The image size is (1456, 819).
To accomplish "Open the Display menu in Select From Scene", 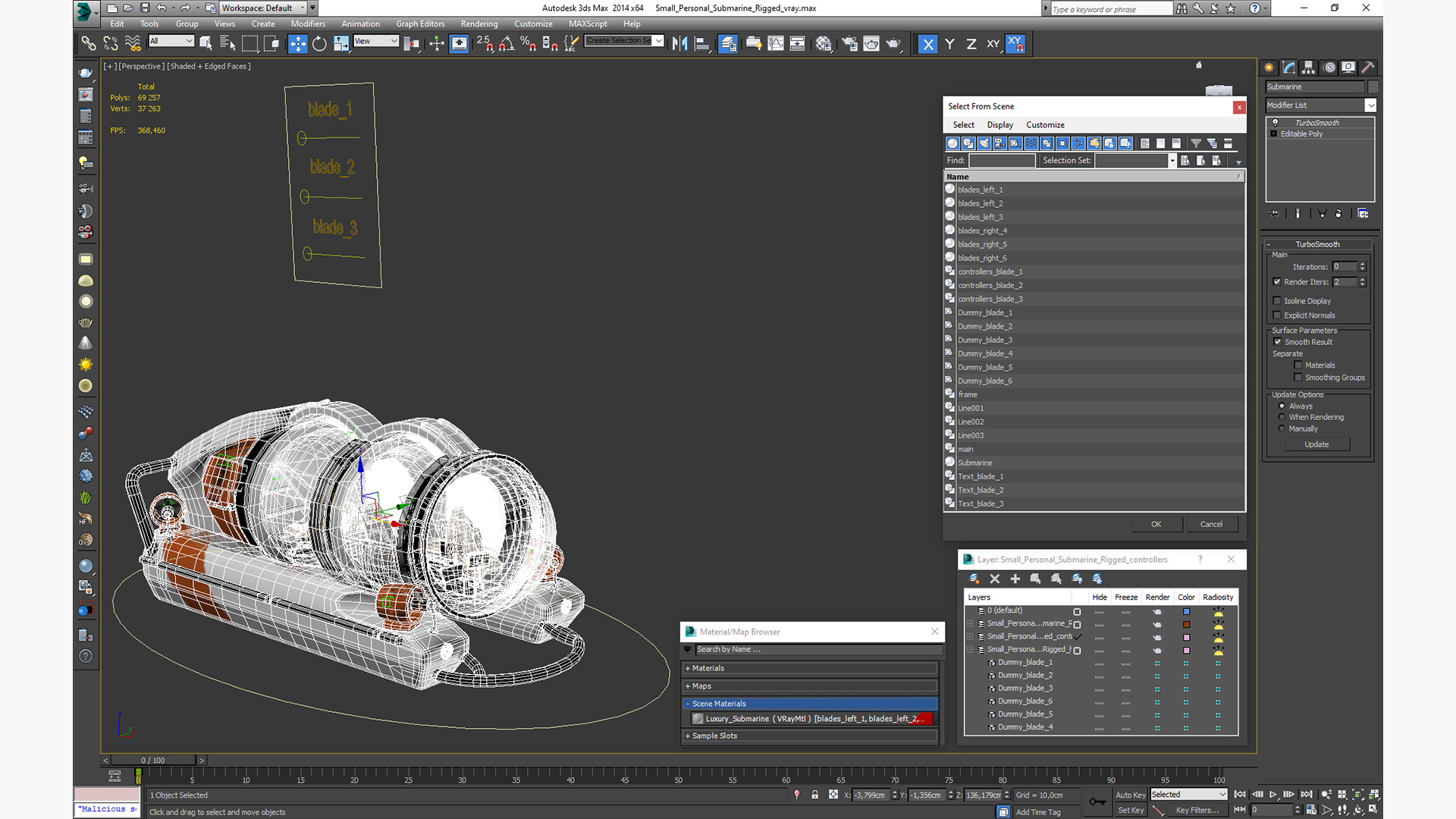I will pos(999,125).
